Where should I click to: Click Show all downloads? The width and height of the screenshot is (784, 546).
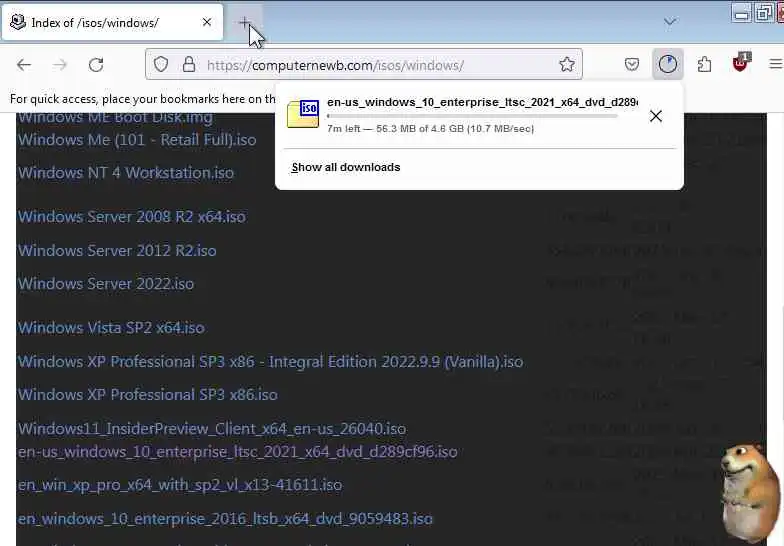point(346,168)
